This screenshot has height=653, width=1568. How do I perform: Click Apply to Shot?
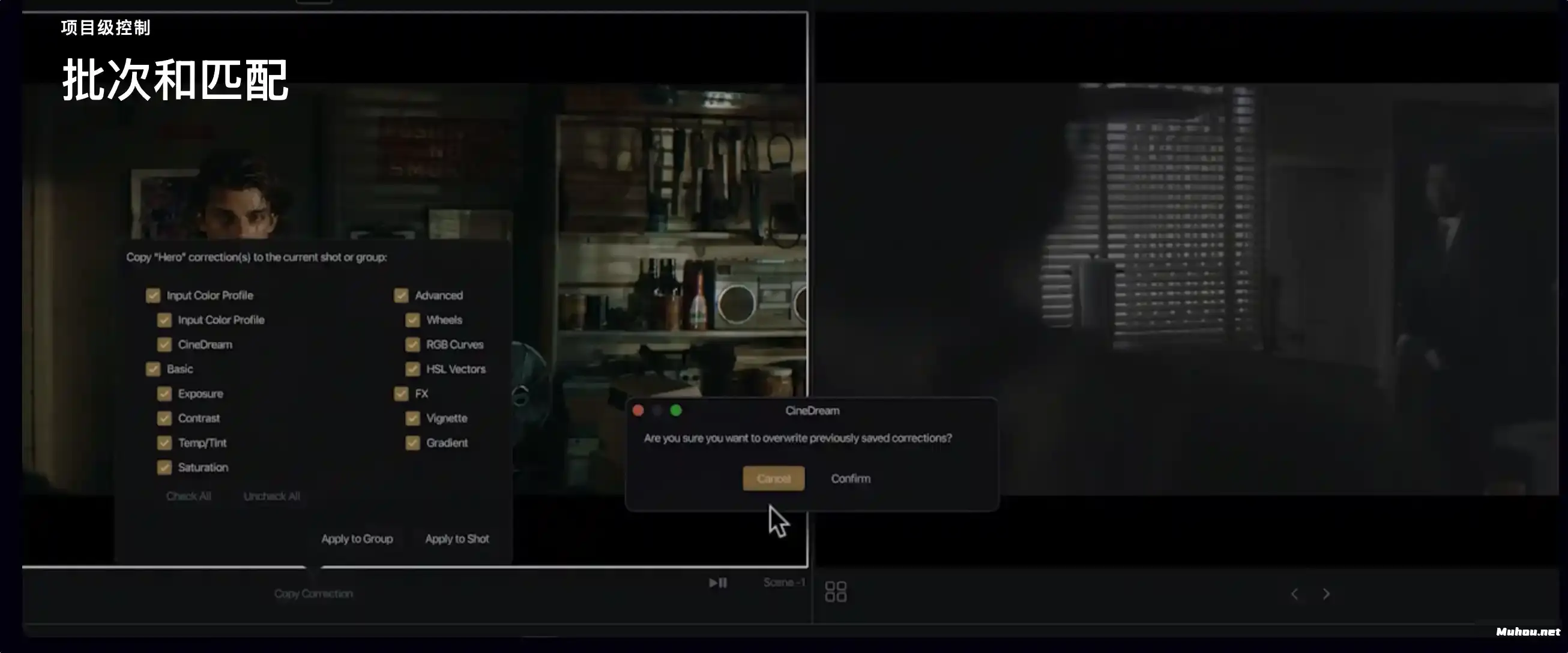pos(456,538)
